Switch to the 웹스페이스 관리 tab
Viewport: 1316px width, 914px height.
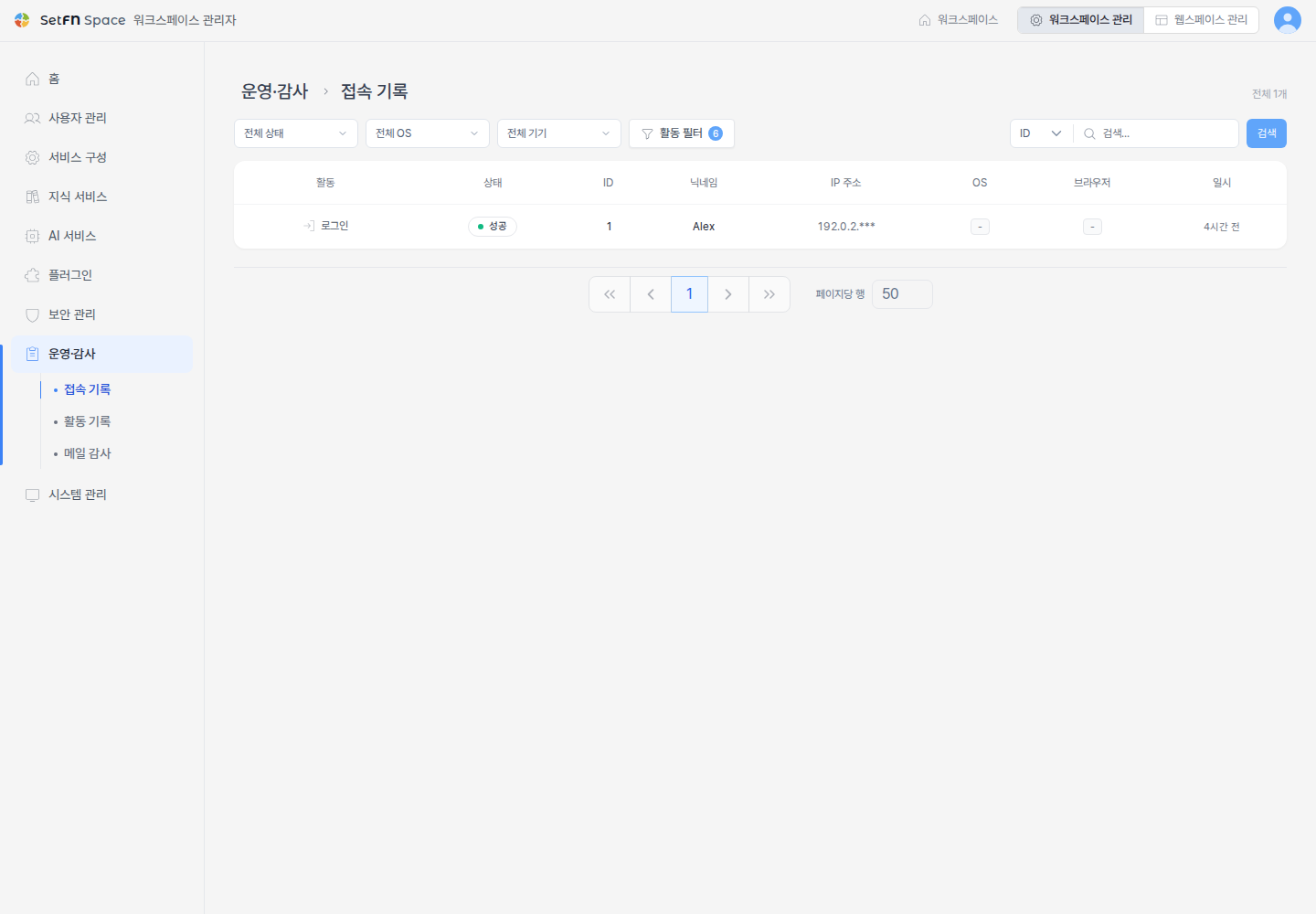tap(1202, 20)
